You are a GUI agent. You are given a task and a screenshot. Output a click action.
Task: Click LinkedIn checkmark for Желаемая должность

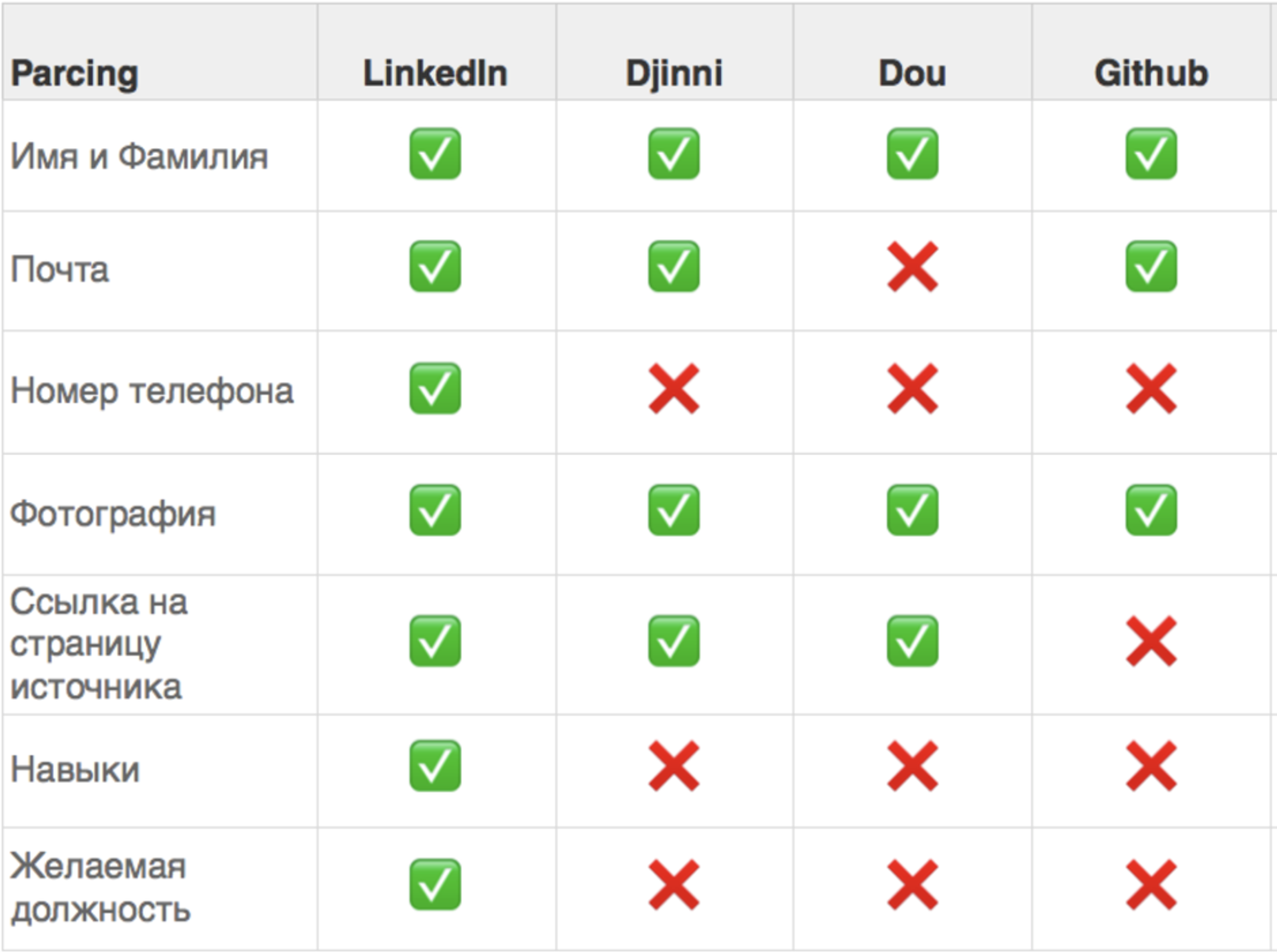[x=435, y=885]
